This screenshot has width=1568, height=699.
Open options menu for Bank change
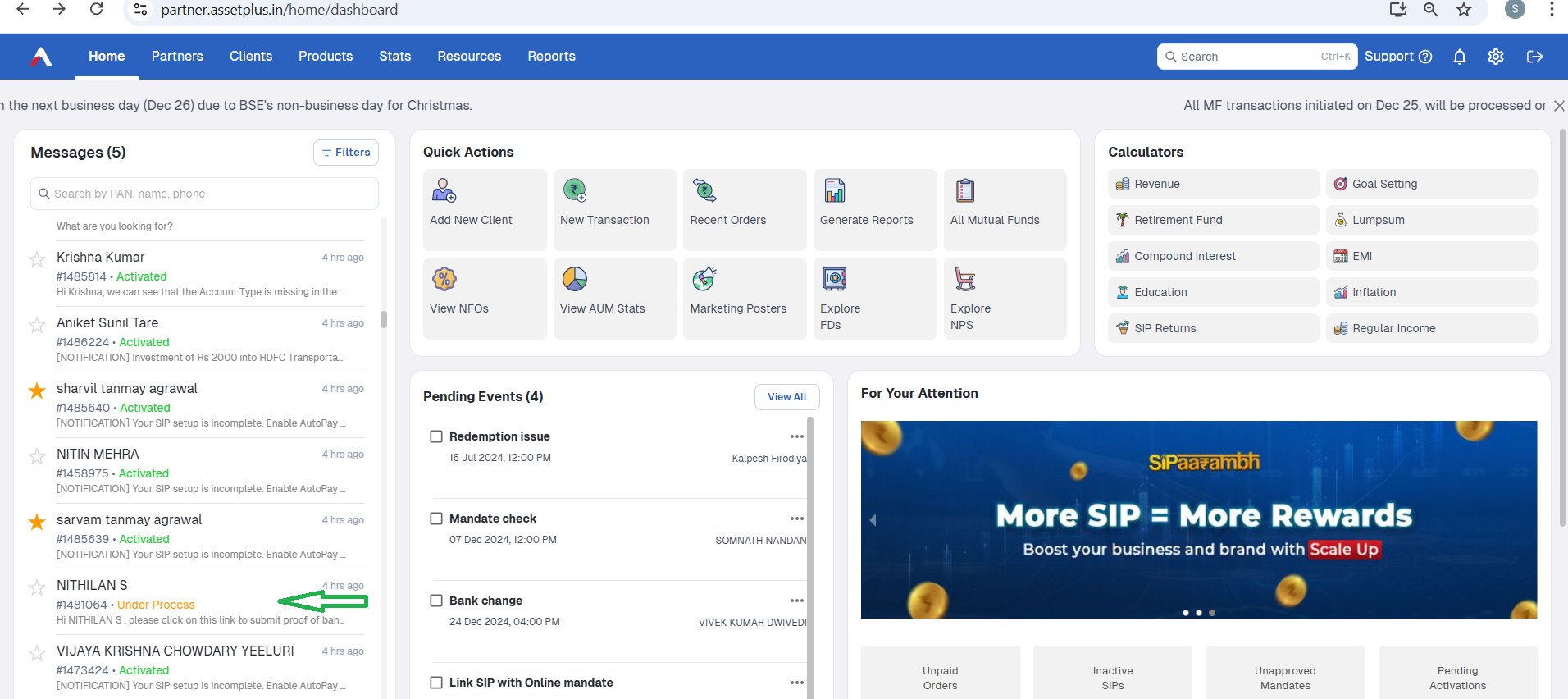796,601
